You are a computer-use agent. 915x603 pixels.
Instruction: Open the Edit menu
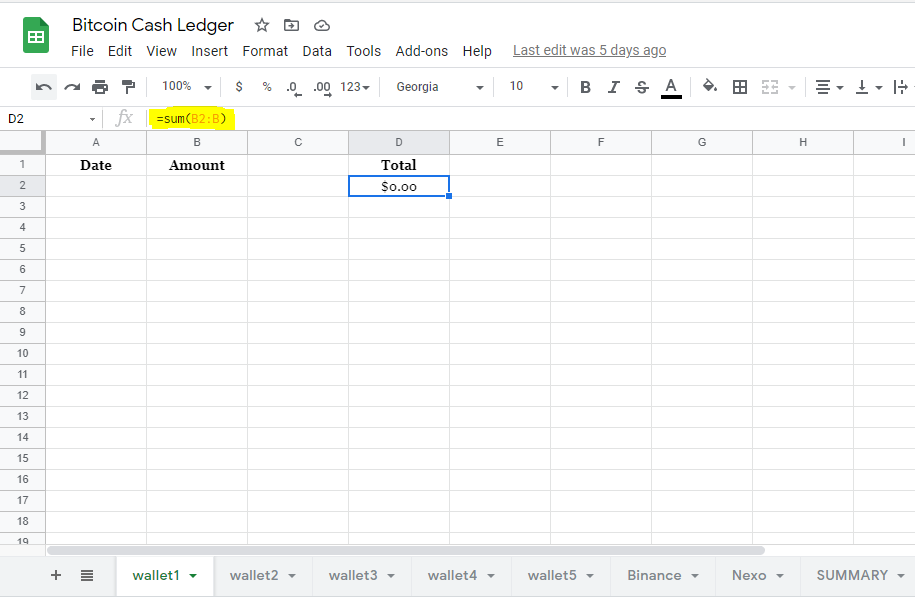coord(120,51)
